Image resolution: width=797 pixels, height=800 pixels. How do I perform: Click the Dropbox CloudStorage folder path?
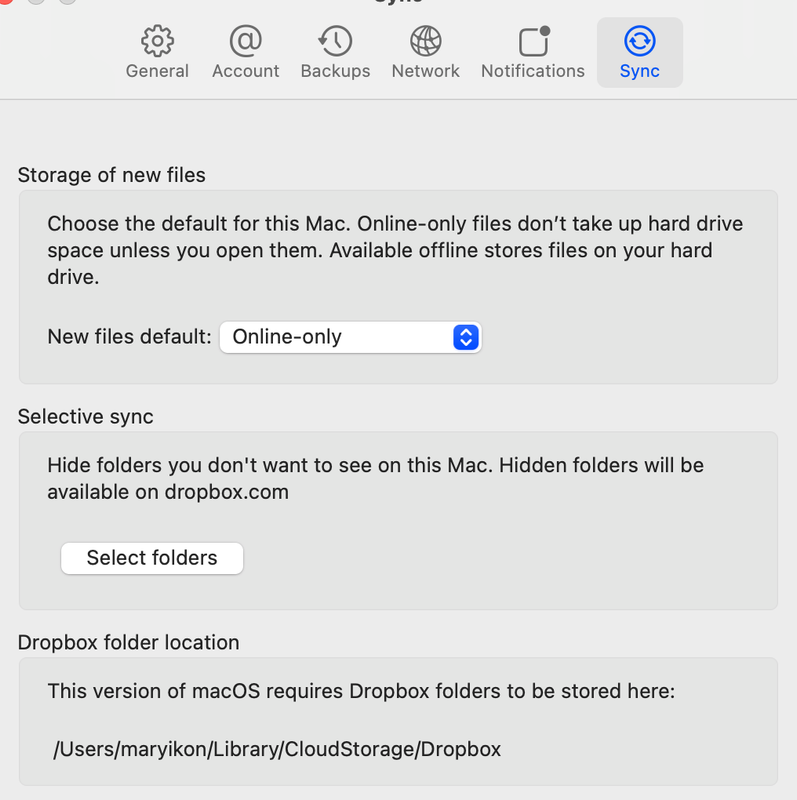pyautogui.click(x=277, y=748)
